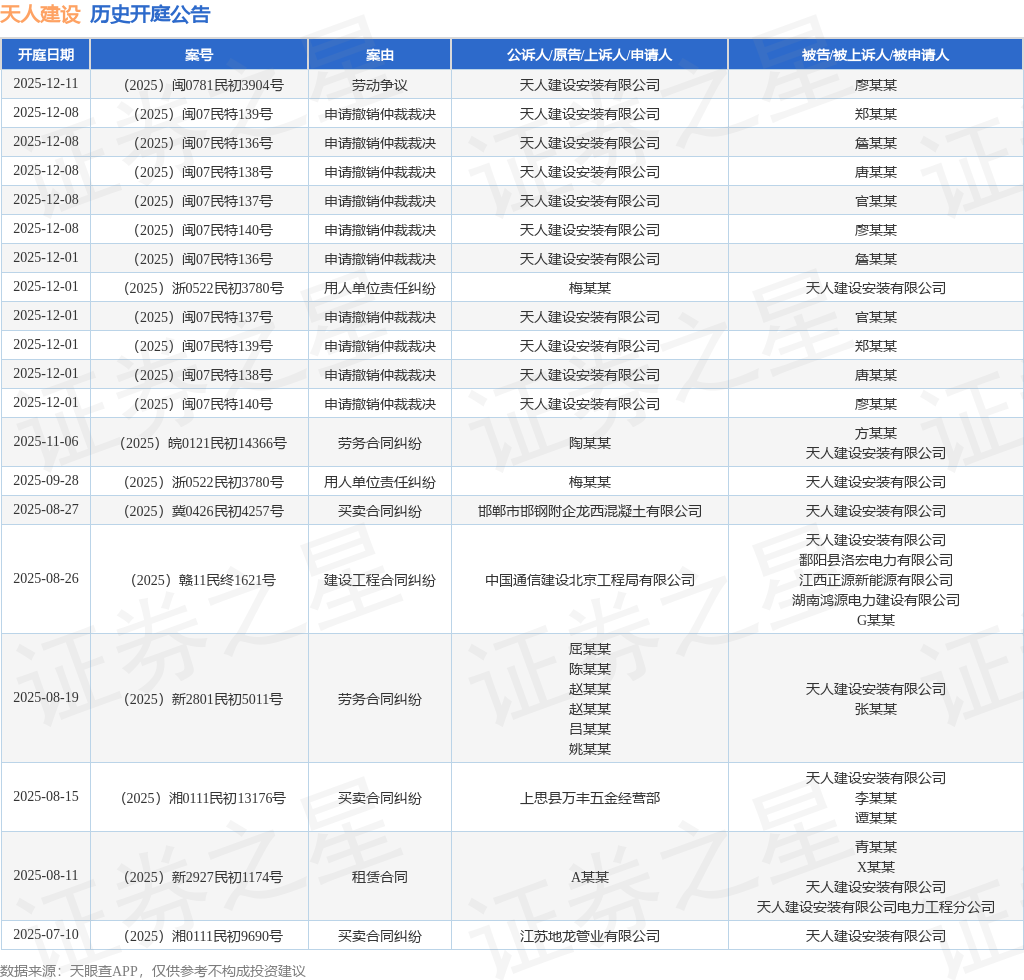Image resolution: width=1024 pixels, height=980 pixels.
Task: Click plaintiff 姚某某
Action: tap(590, 750)
